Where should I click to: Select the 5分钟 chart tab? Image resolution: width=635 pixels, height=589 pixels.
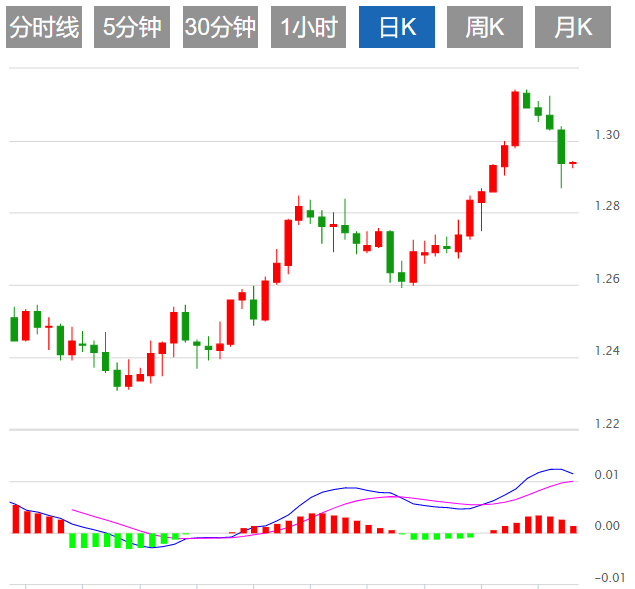(132, 28)
